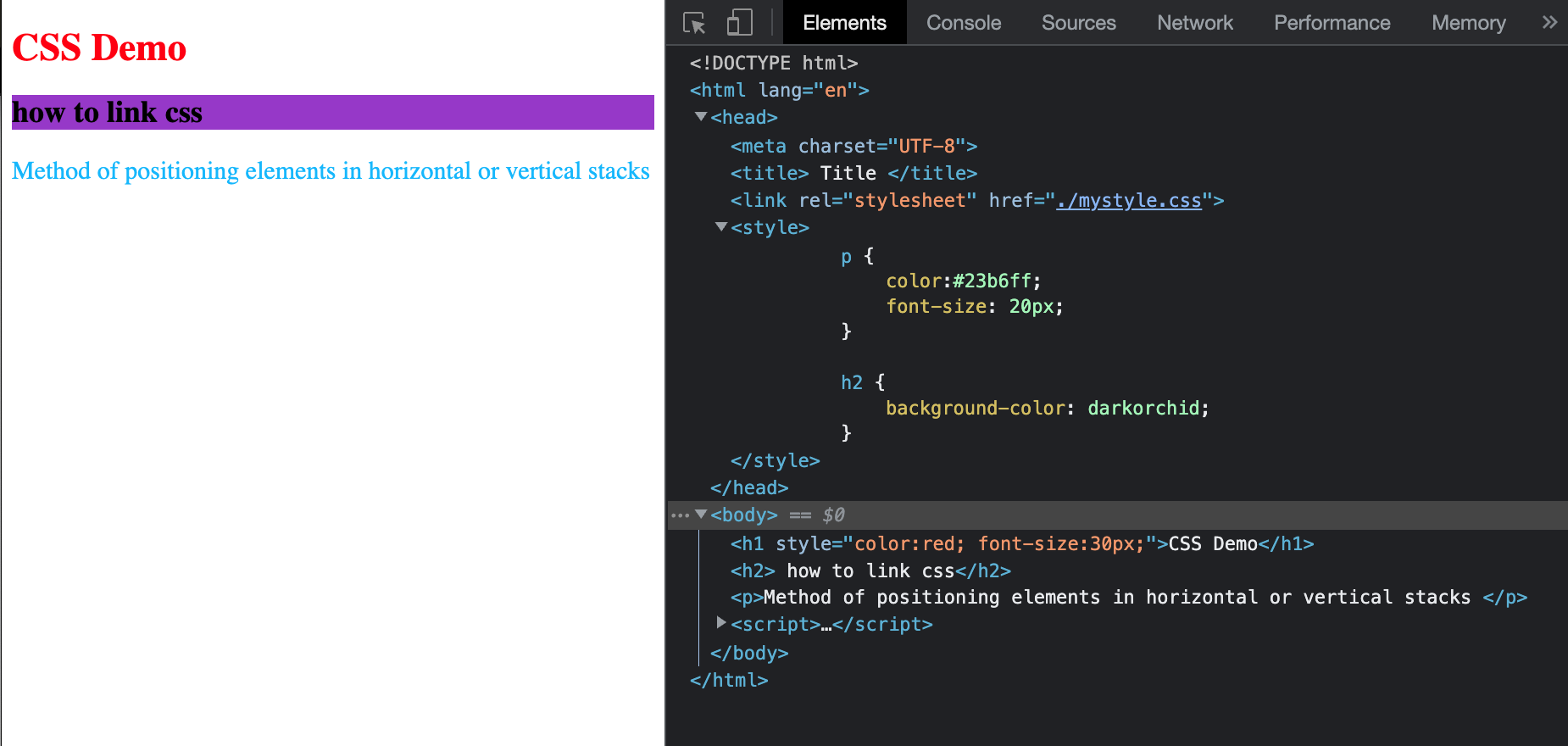
Task: Click the ellipsis beside the body tag
Action: tap(680, 515)
